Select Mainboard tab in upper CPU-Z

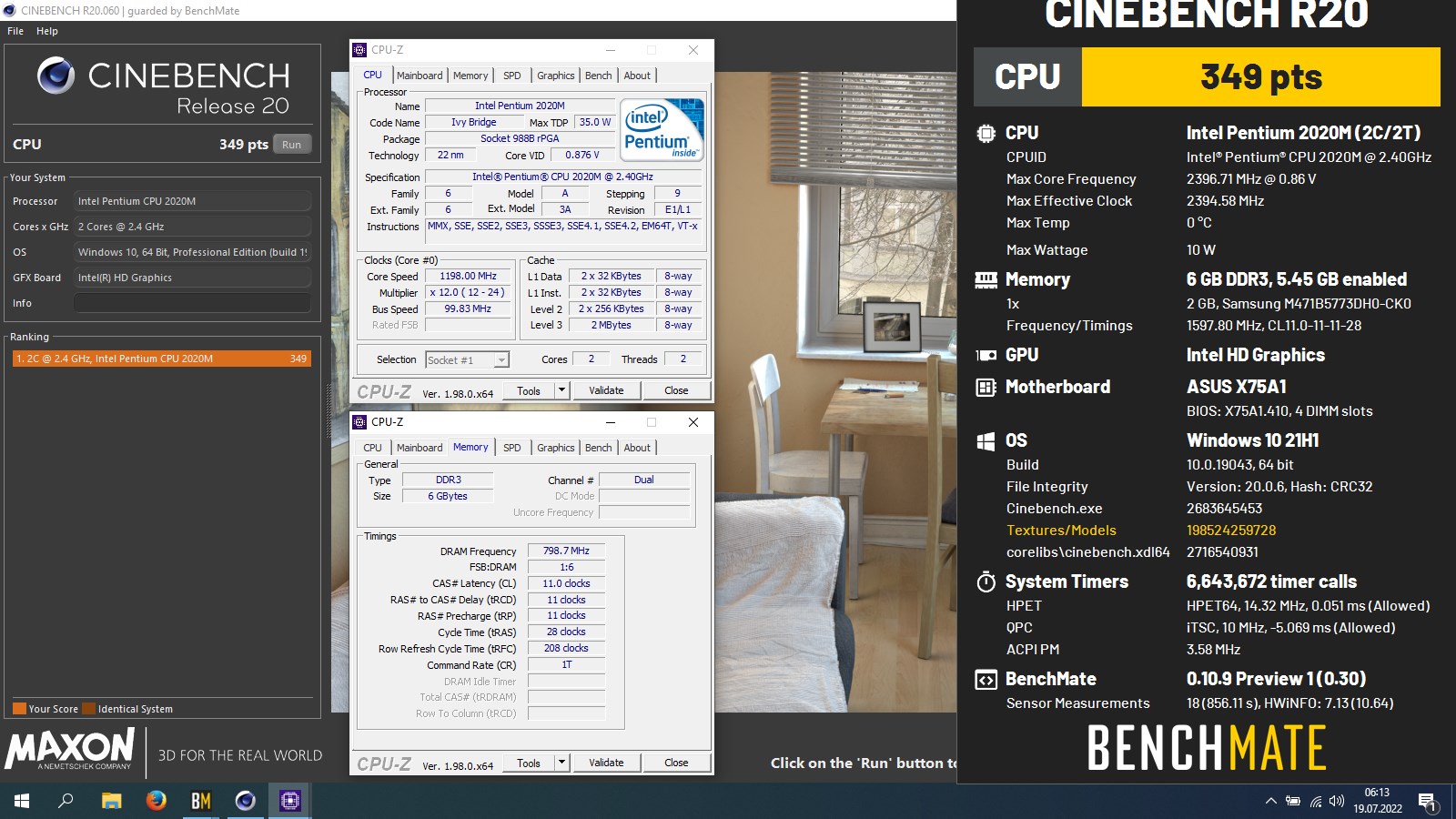pos(420,76)
